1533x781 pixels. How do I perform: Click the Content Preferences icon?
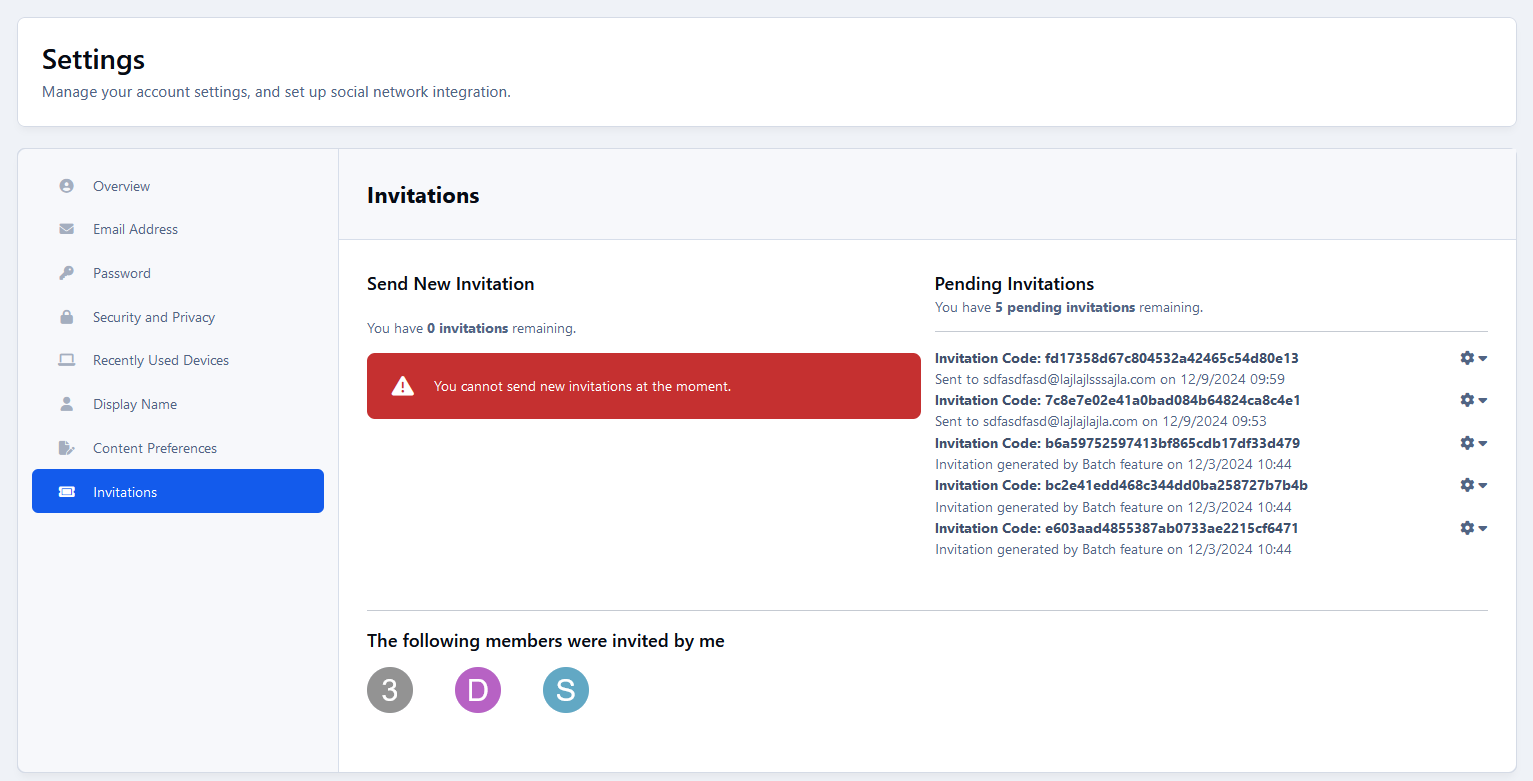[x=65, y=447]
